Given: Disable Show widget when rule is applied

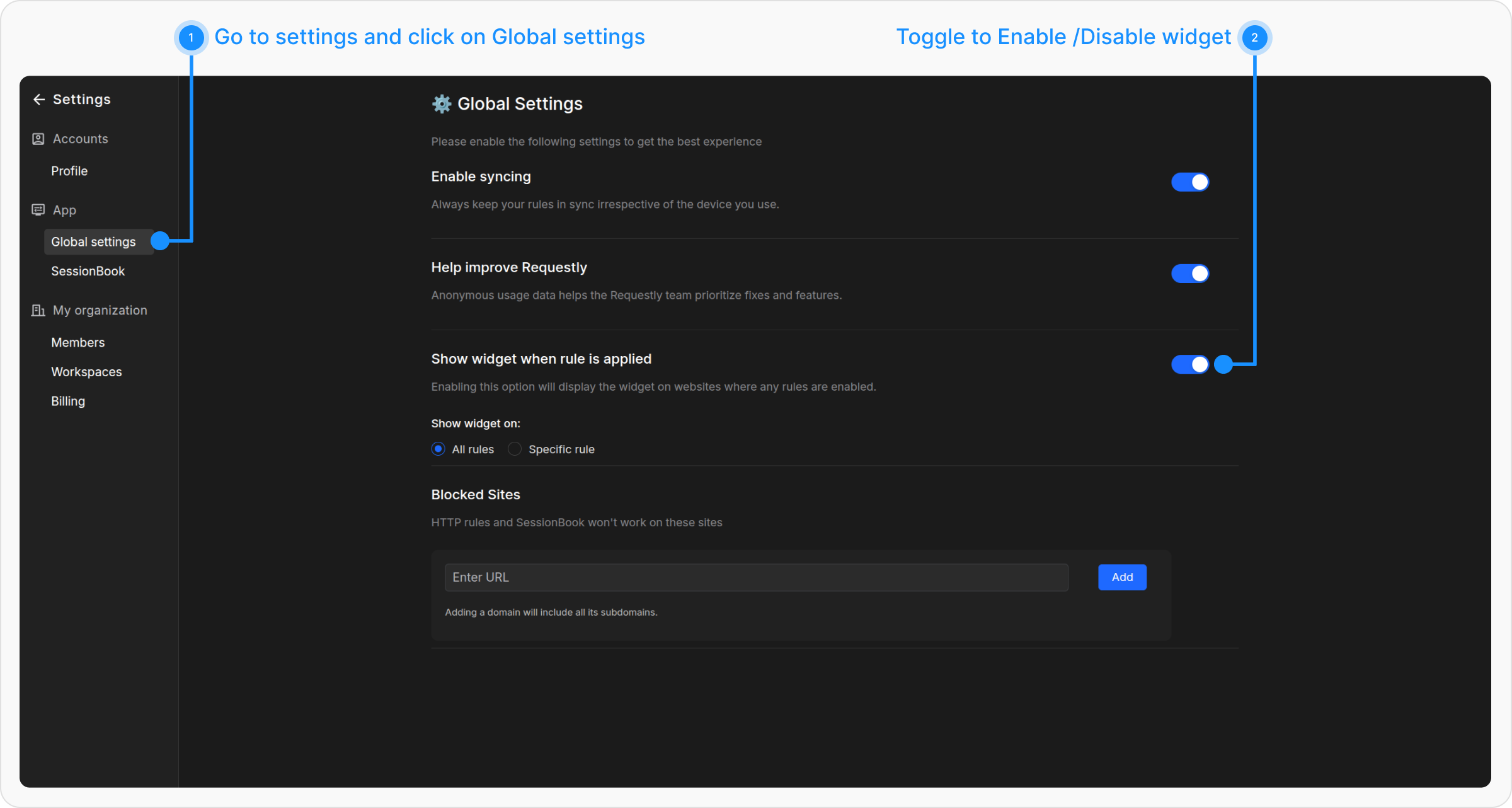Looking at the screenshot, I should (x=1189, y=364).
